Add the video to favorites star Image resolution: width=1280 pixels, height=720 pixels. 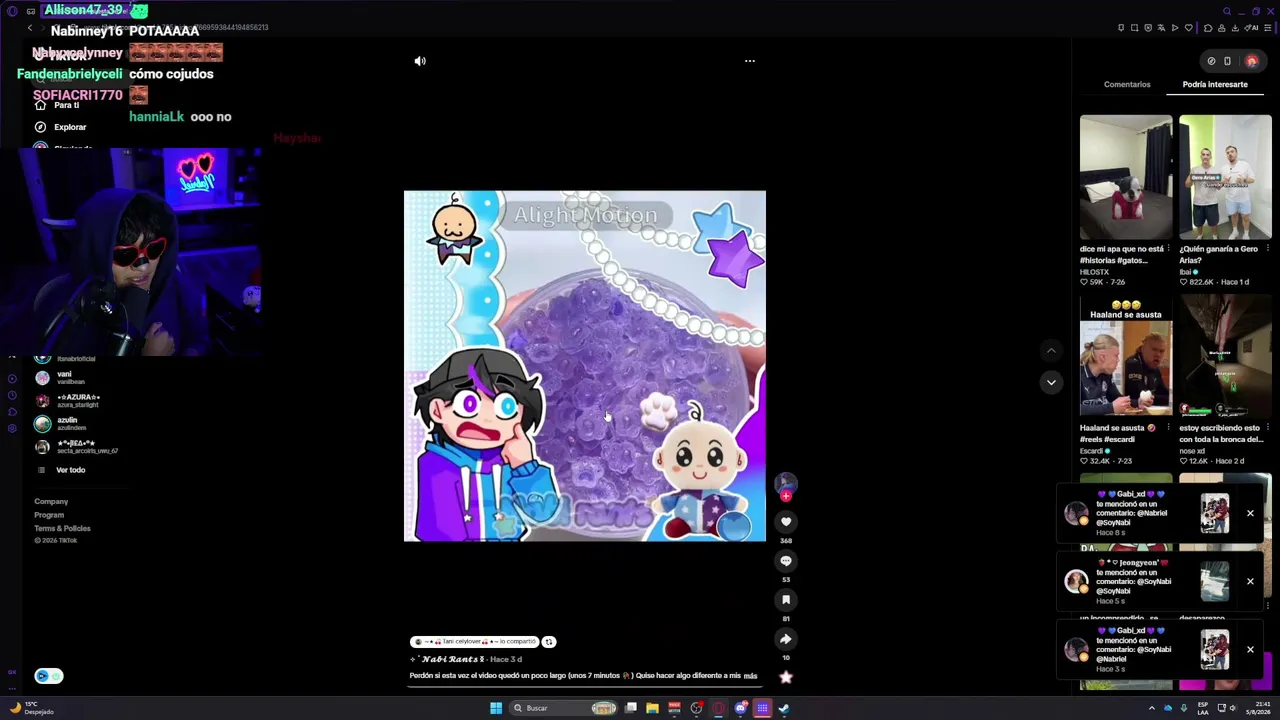[786, 677]
